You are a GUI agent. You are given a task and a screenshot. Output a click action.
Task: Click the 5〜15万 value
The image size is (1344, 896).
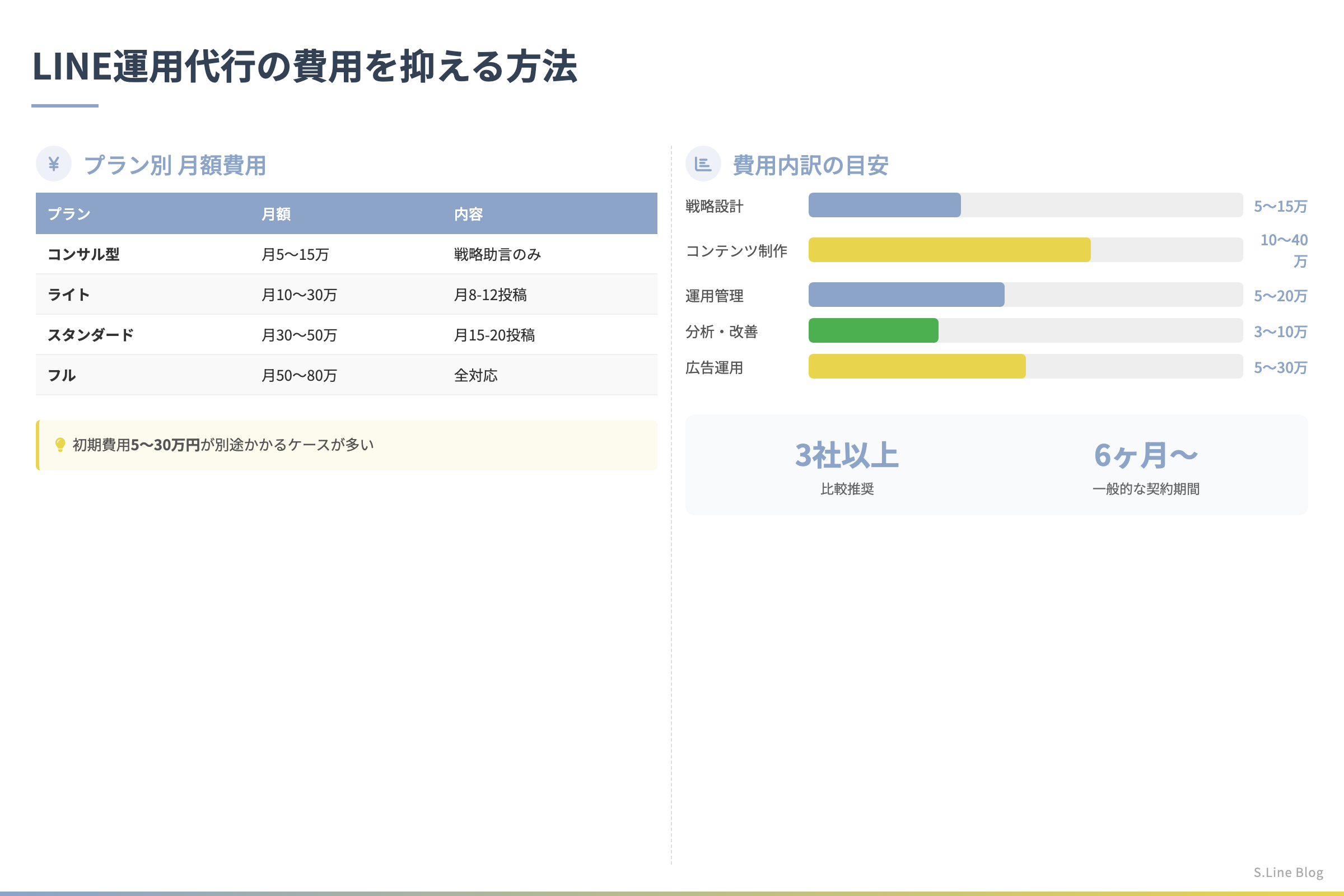click(1281, 206)
